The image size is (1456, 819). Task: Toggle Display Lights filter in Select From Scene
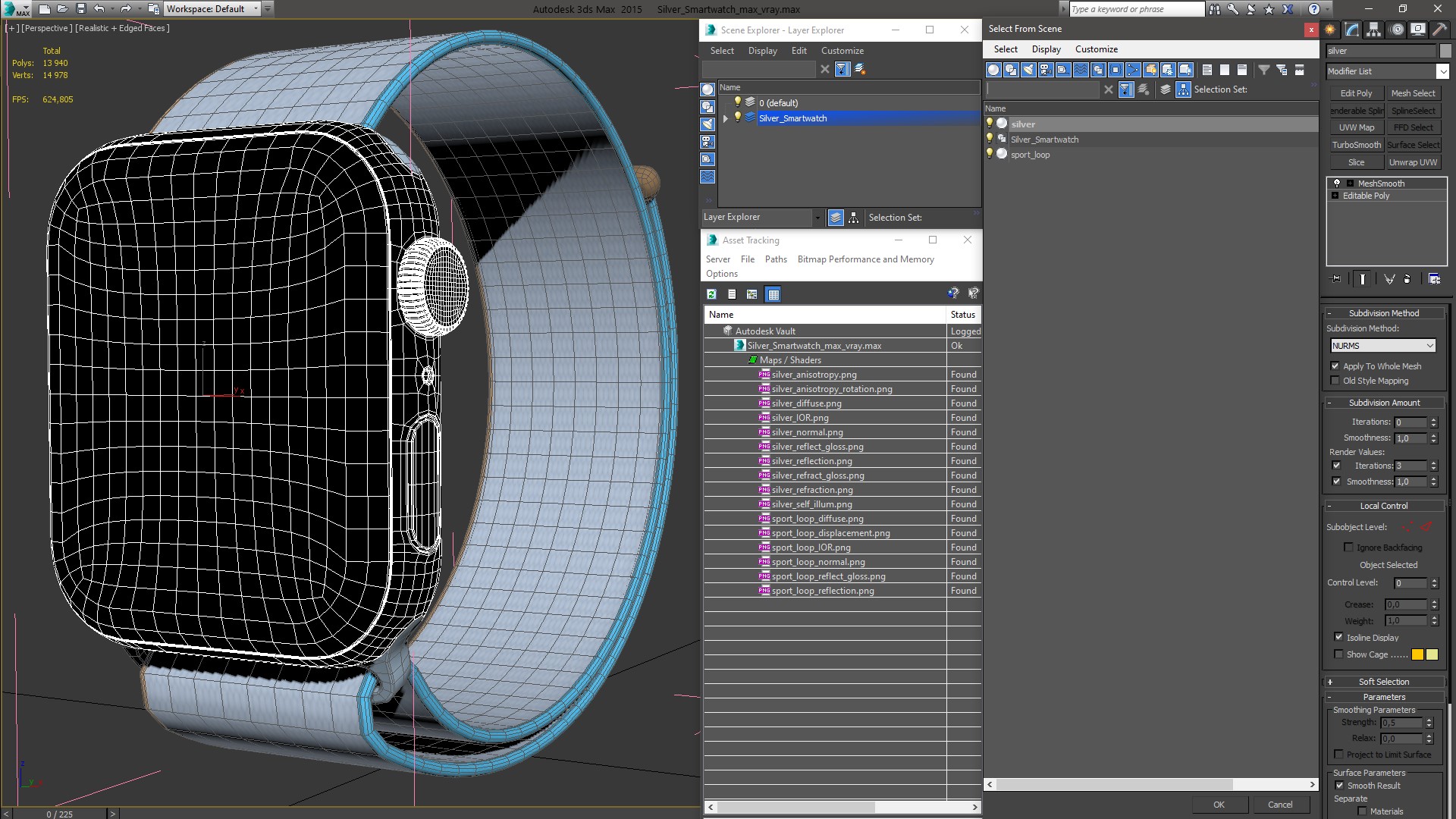tap(1028, 70)
